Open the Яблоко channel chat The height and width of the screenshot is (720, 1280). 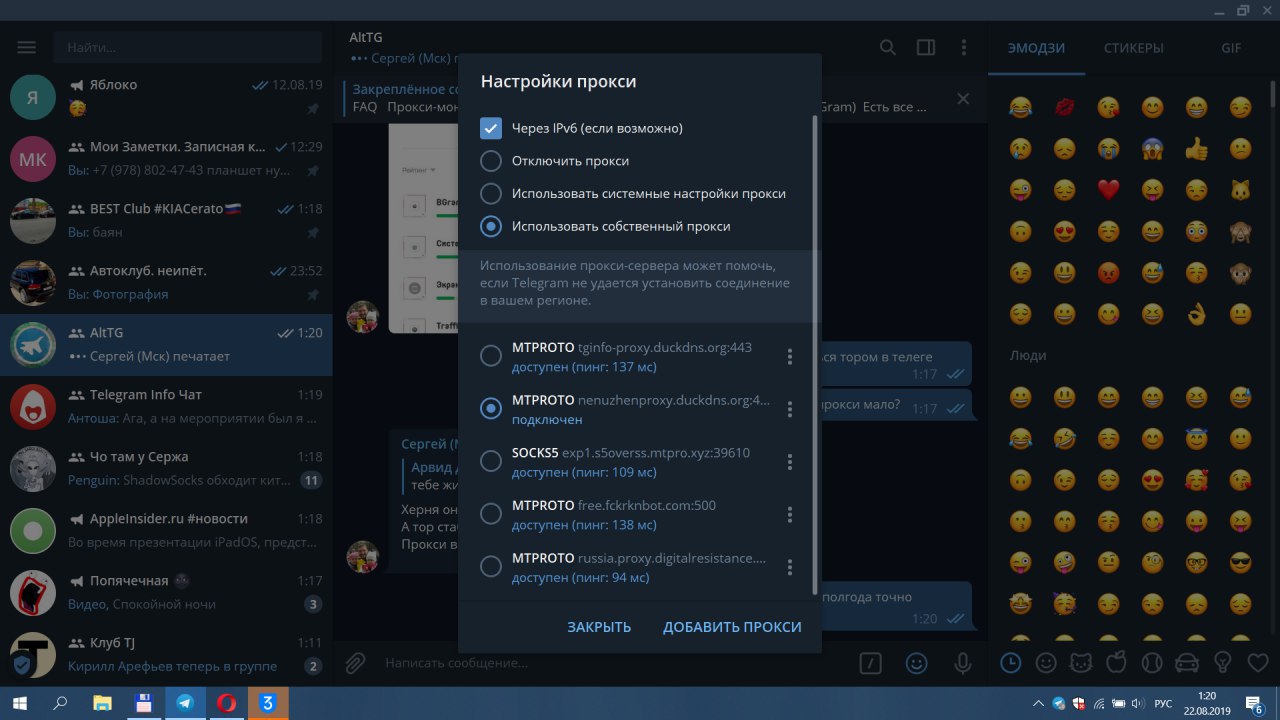click(166, 96)
